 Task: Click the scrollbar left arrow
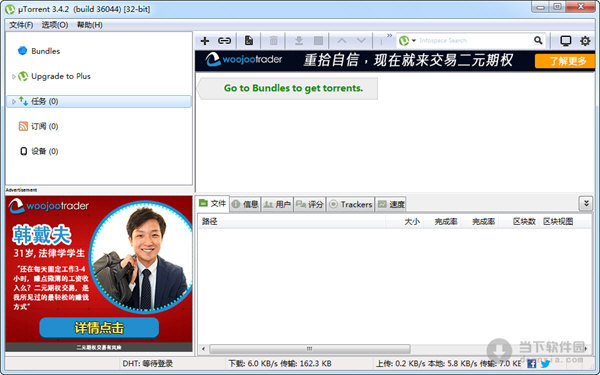(x=204, y=349)
